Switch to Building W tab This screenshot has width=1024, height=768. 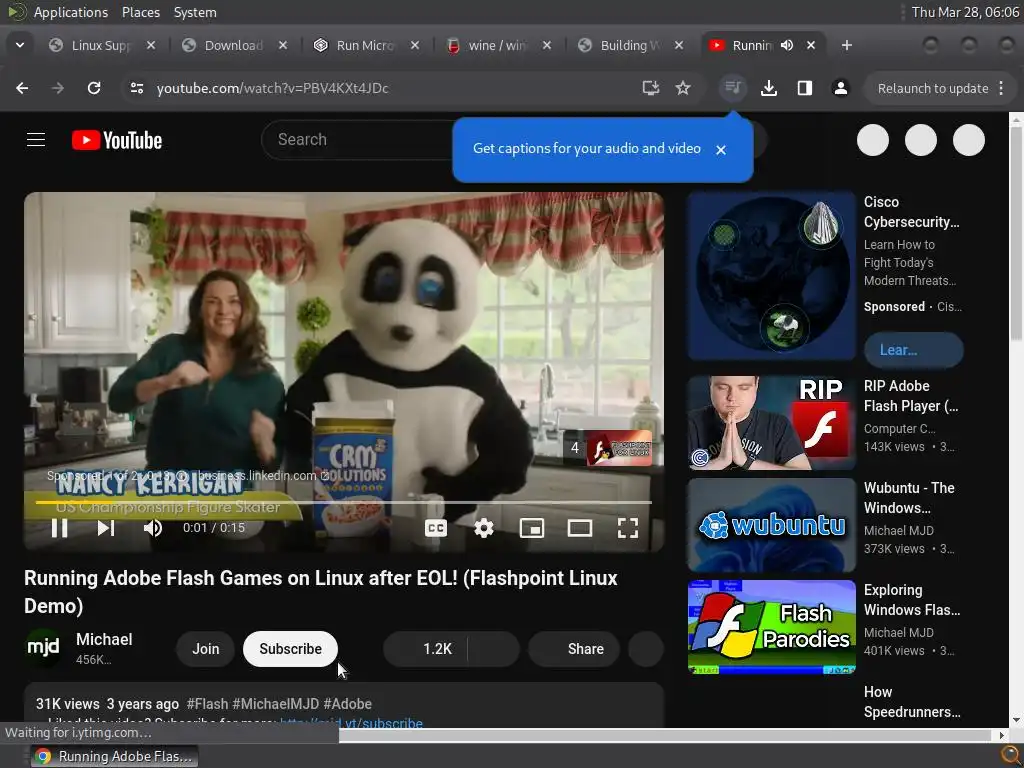pyautogui.click(x=628, y=45)
